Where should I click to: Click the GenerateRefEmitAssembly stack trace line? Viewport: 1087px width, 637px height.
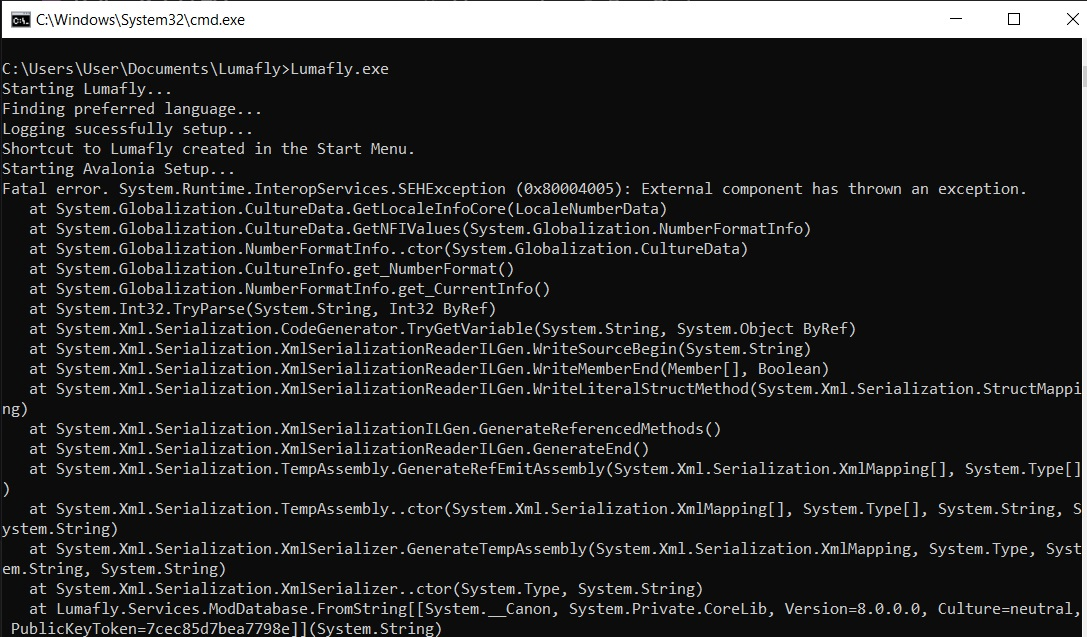point(542,478)
